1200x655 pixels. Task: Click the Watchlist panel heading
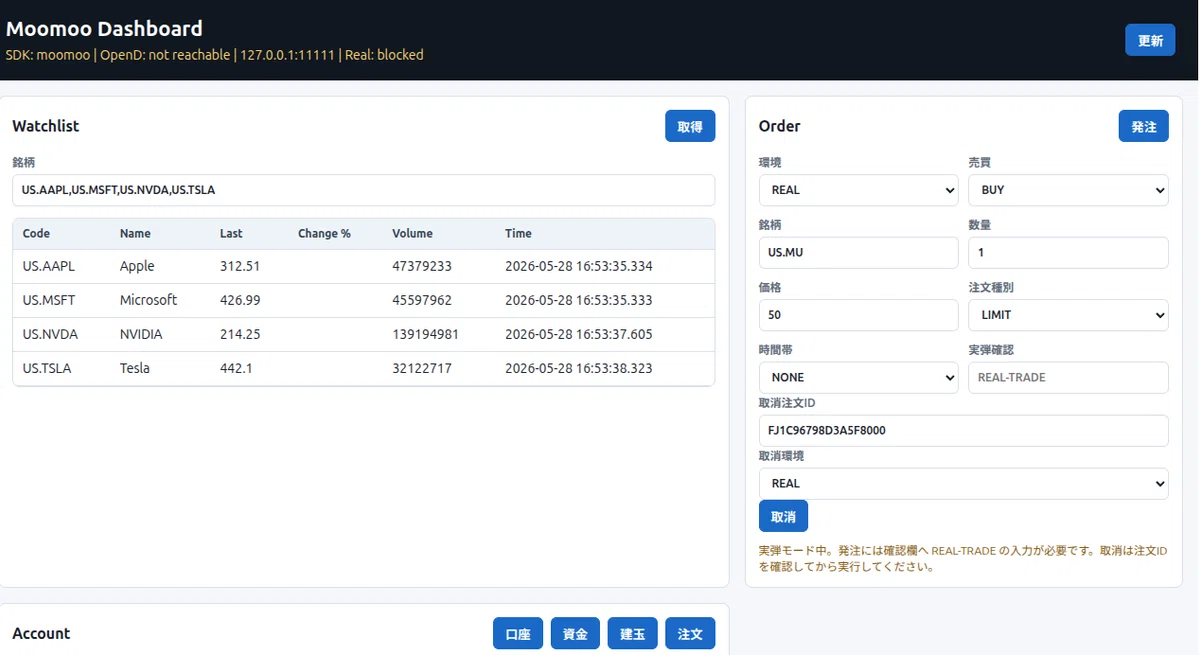[46, 126]
